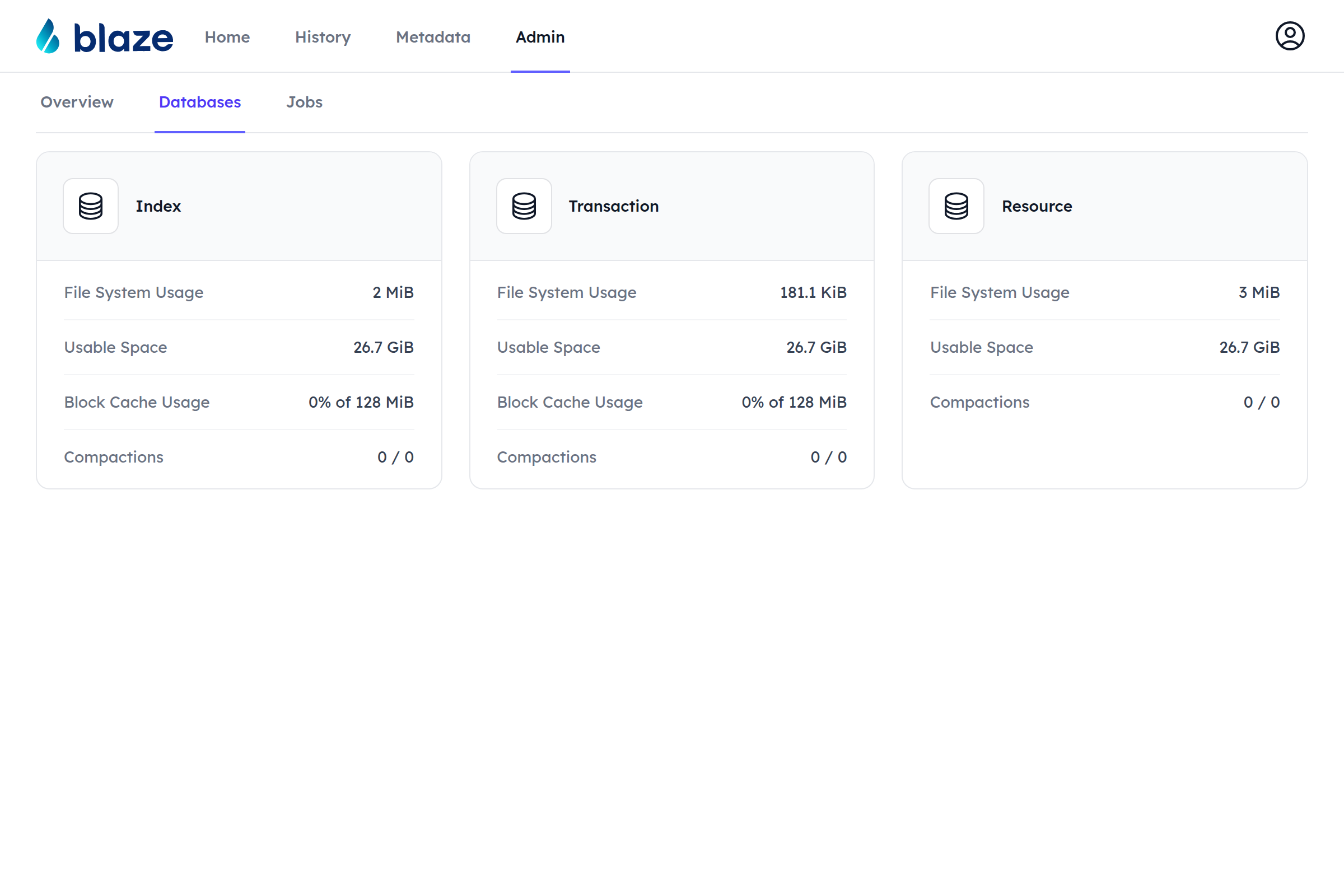Click Index card's File System Usage label
The height and width of the screenshot is (896, 1344).
coord(134,292)
